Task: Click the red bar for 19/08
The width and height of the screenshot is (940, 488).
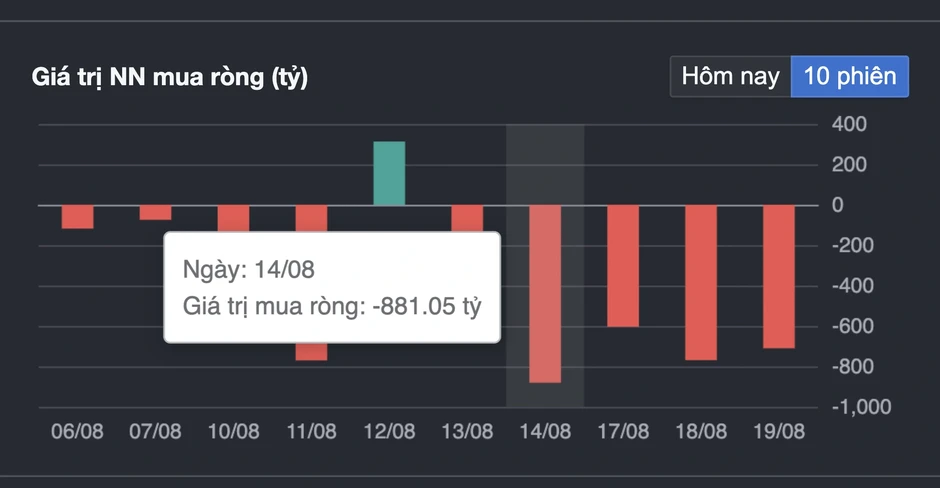Action: pos(779,277)
